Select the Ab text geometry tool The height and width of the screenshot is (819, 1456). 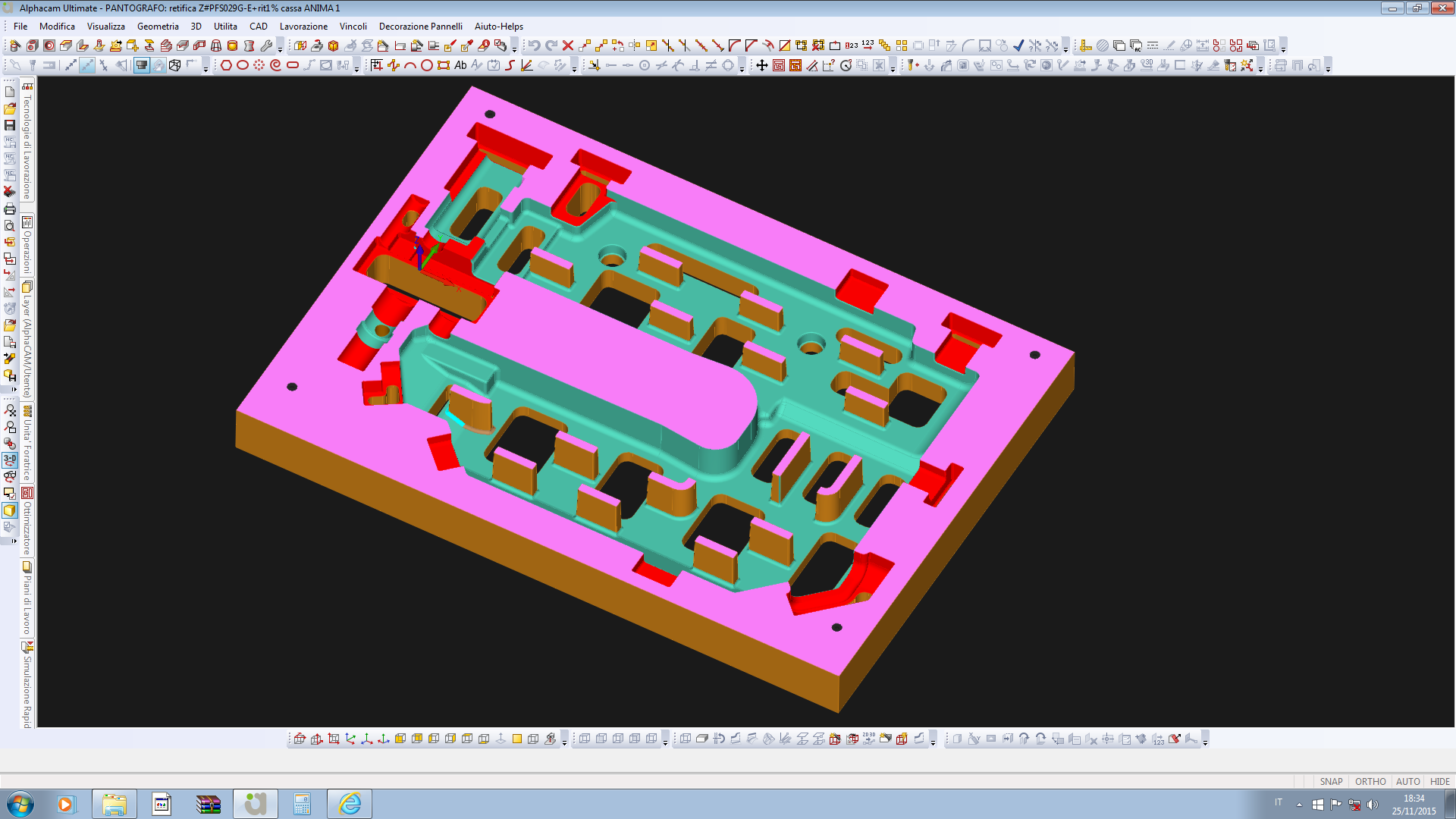point(460,65)
